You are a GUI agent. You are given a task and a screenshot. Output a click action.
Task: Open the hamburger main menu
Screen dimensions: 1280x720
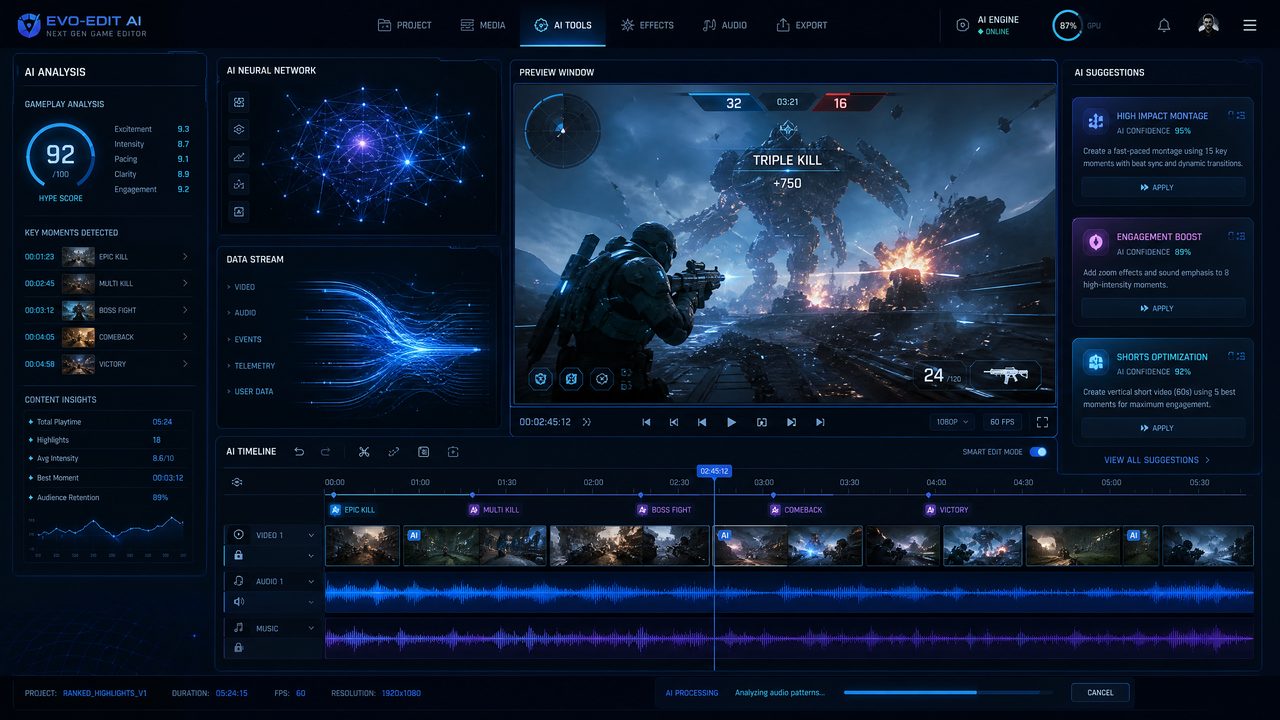(x=1250, y=25)
